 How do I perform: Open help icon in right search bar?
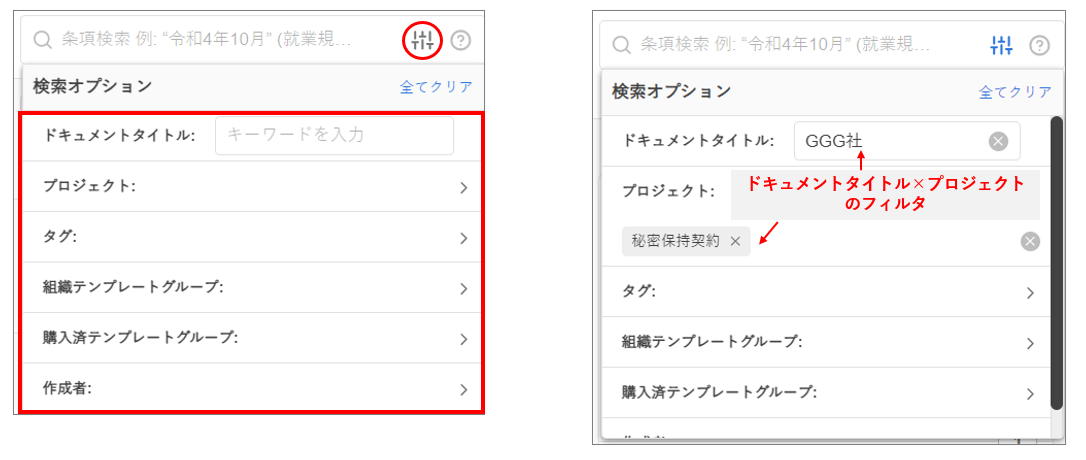coord(1039,45)
